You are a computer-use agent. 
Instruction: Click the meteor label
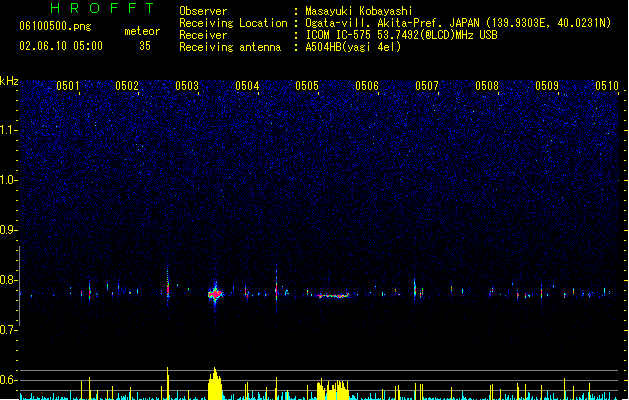[x=142, y=31]
